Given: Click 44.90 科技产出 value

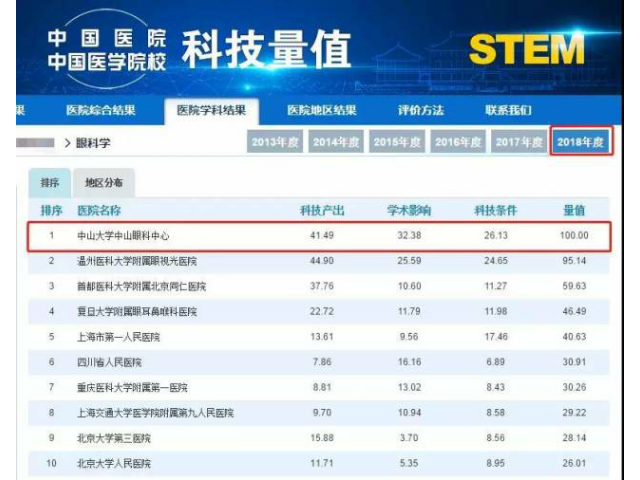Looking at the screenshot, I should 322,261.
